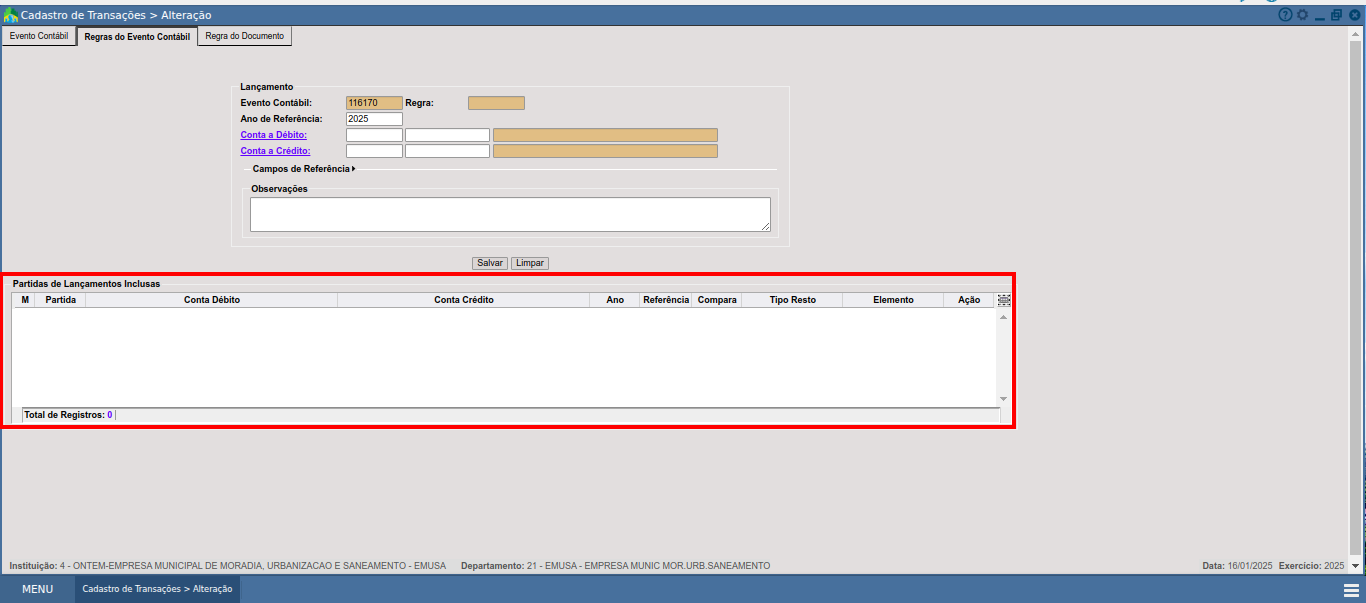Open the MENU button in bottom bar
The height and width of the screenshot is (603, 1366).
click(x=37, y=589)
